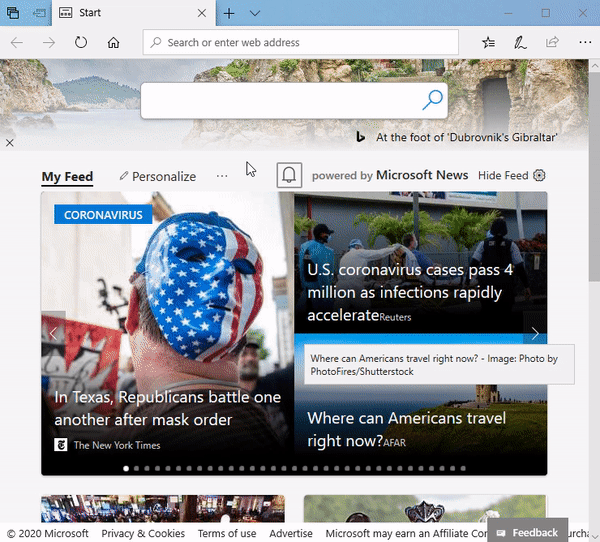Click the notification bell icon in feed

point(289,175)
